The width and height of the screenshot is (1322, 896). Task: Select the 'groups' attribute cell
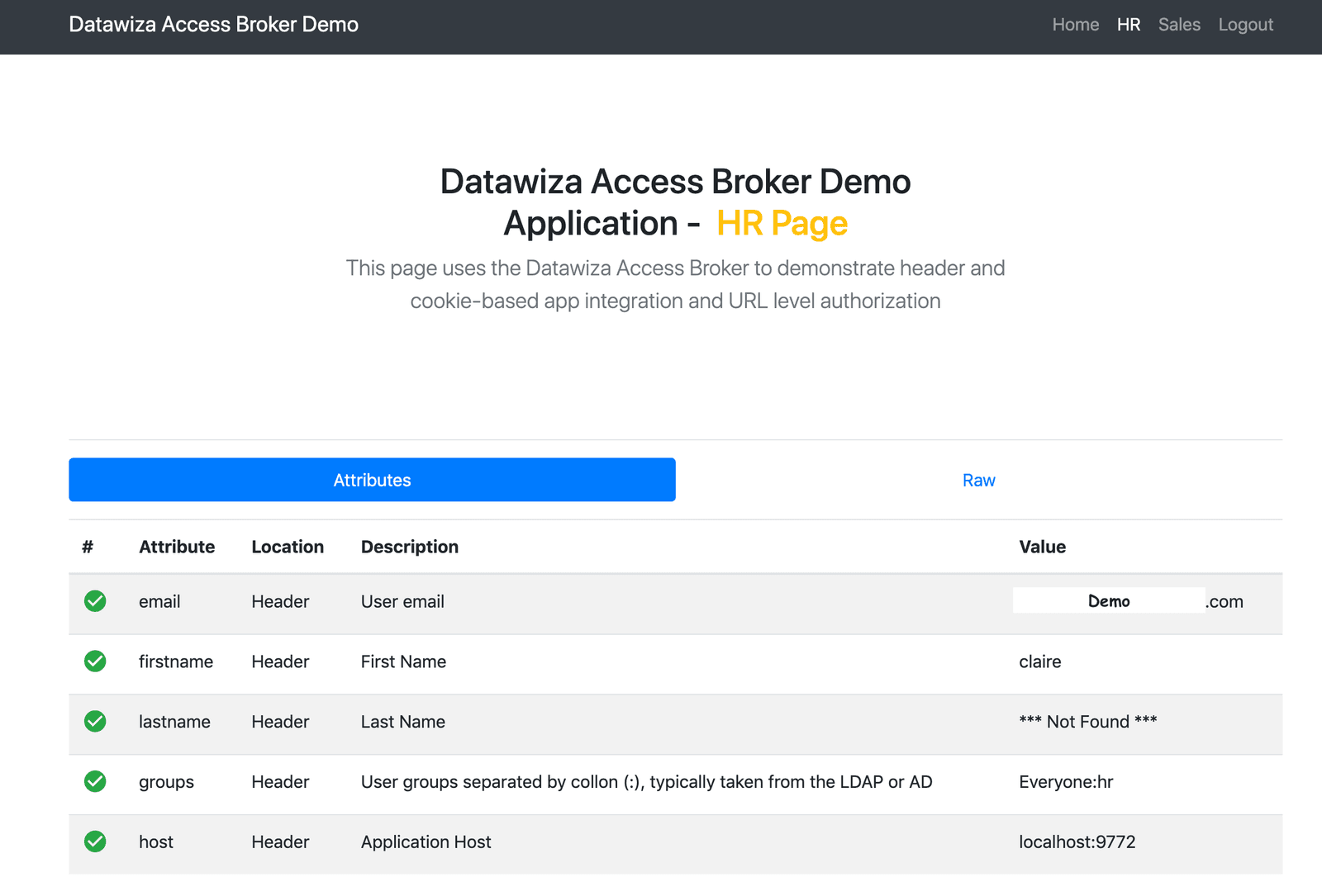coord(166,782)
